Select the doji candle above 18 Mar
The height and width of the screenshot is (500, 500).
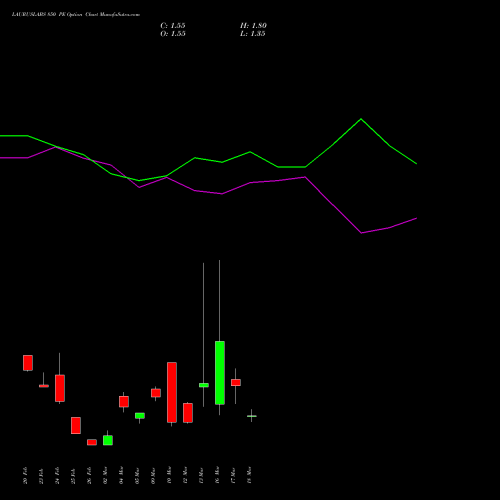(252, 416)
